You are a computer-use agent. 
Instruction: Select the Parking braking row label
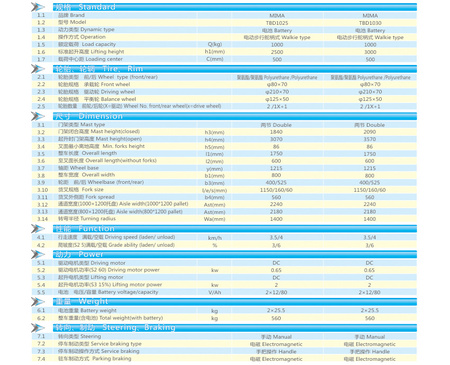[x=95, y=359]
